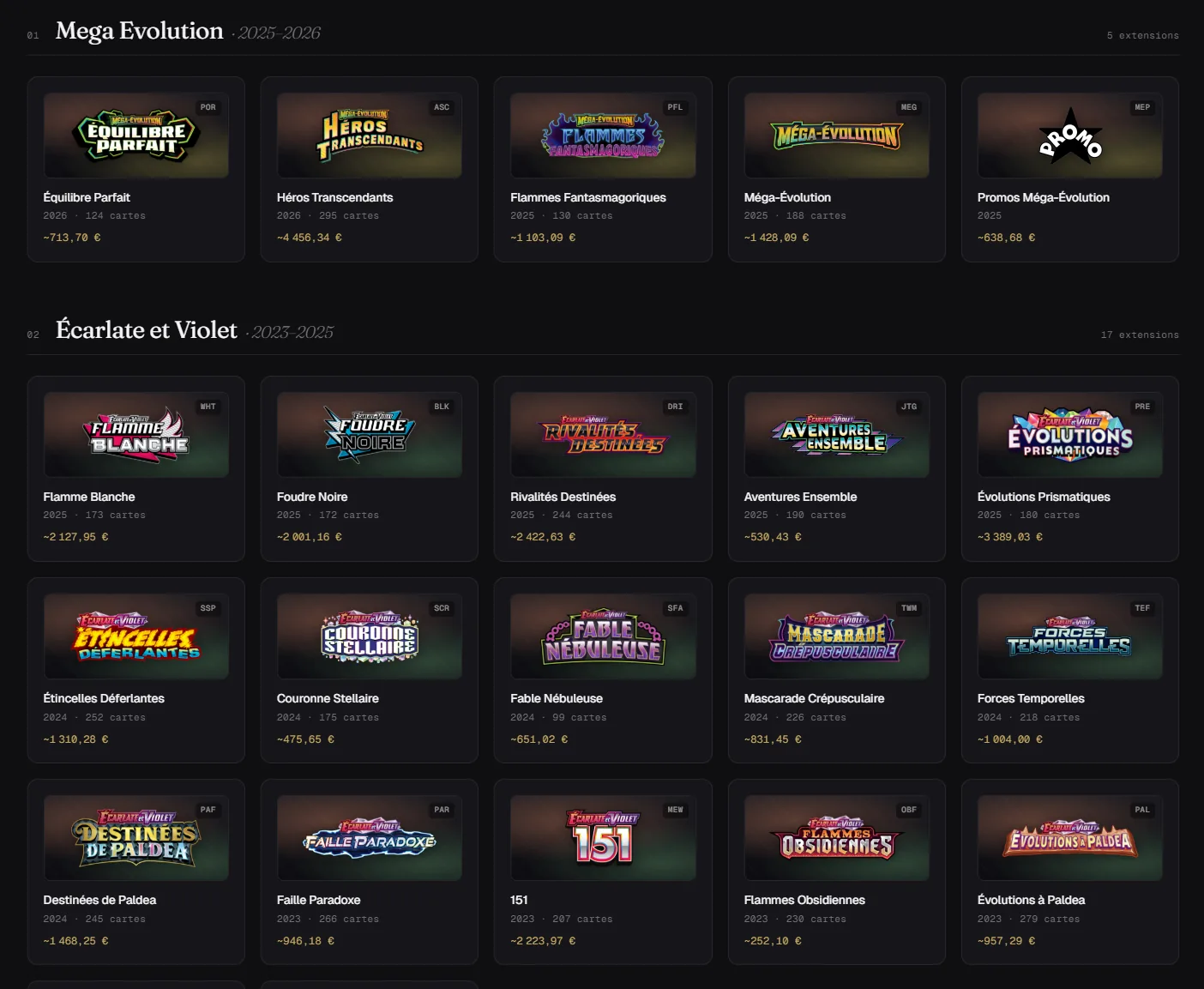Click the Mega Evolution section heading
1204x989 pixels.
[x=140, y=31]
